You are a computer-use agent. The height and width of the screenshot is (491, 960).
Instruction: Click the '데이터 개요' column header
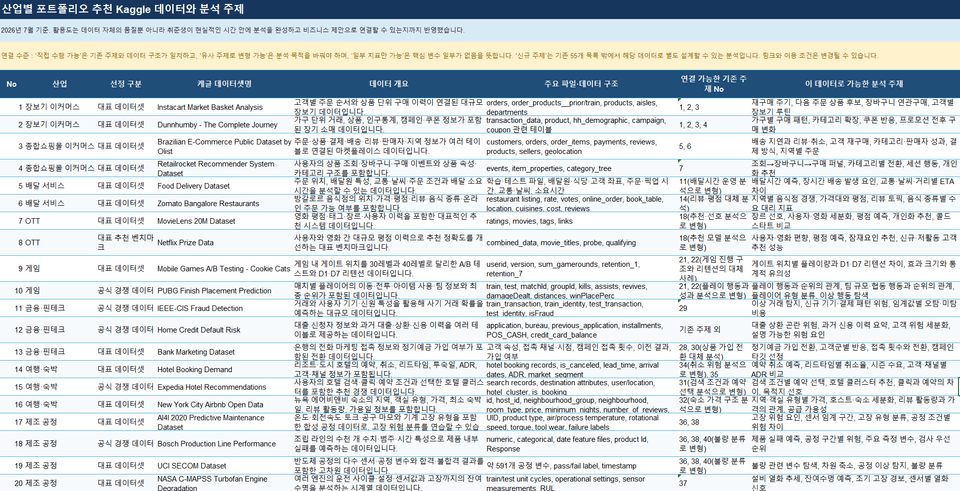pyautogui.click(x=389, y=84)
